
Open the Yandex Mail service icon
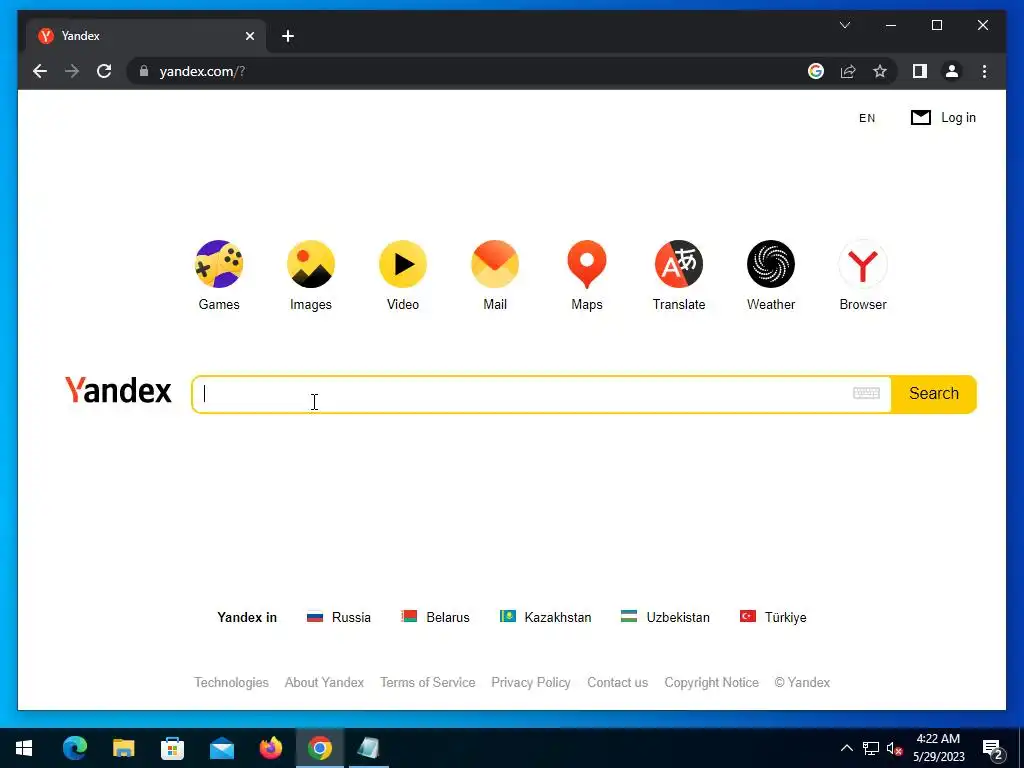[495, 264]
